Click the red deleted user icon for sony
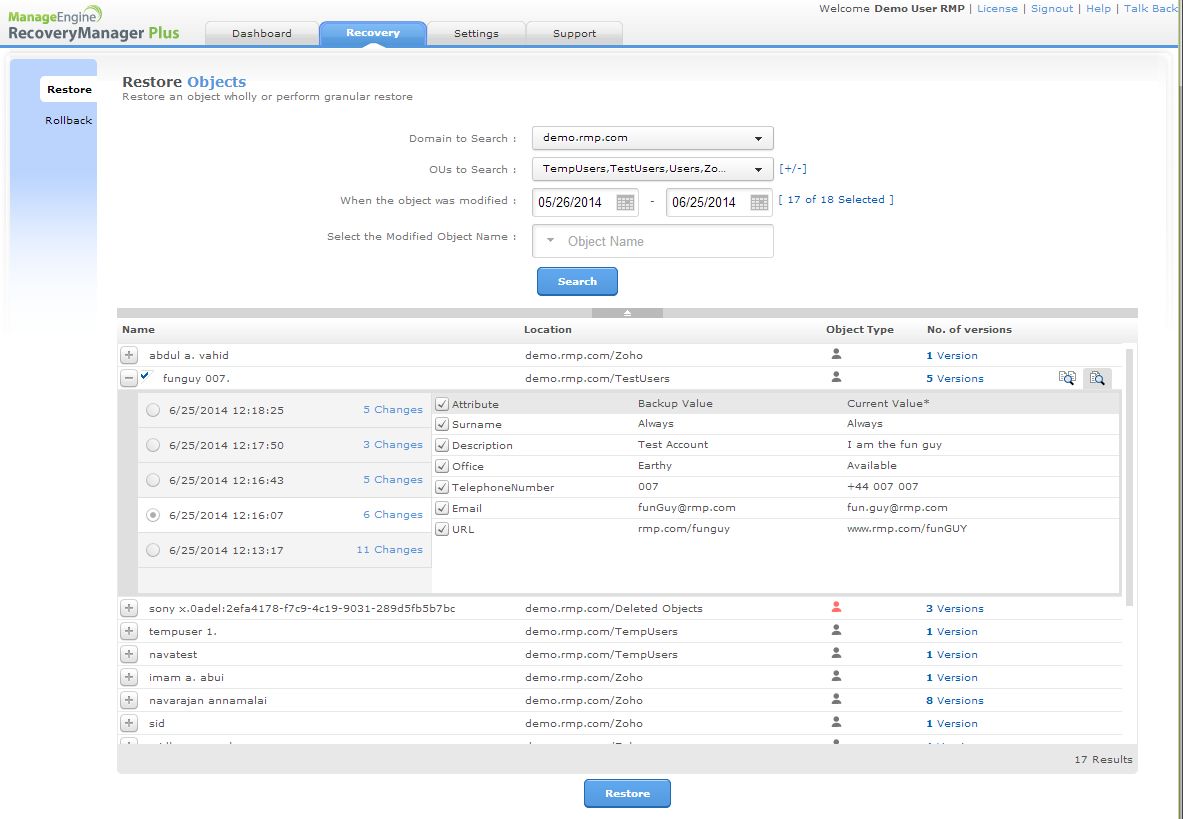Screen dimensions: 1183x819 (836, 607)
